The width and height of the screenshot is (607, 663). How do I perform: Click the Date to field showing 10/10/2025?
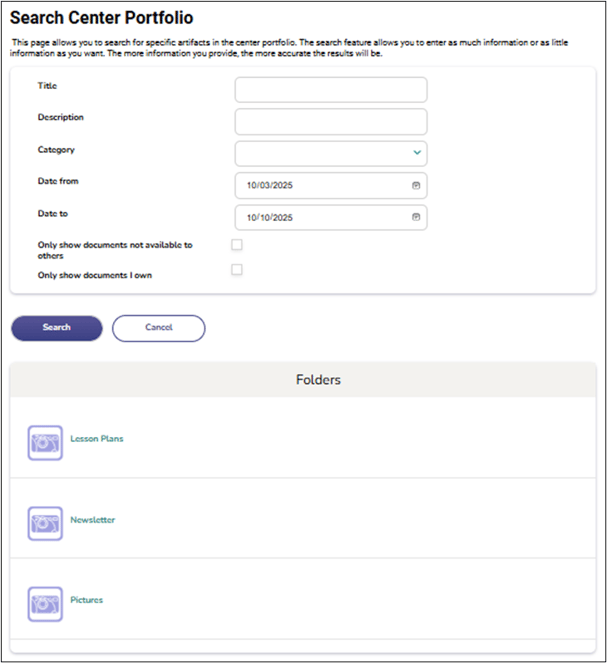click(320, 217)
